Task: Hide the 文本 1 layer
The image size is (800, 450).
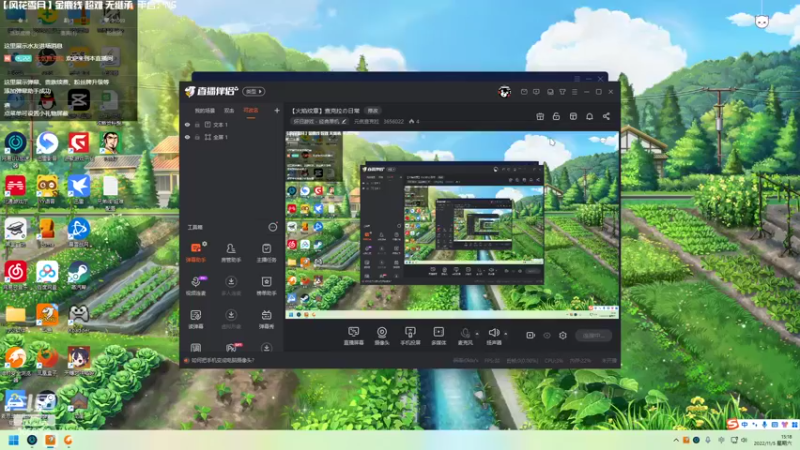Action: (187, 124)
